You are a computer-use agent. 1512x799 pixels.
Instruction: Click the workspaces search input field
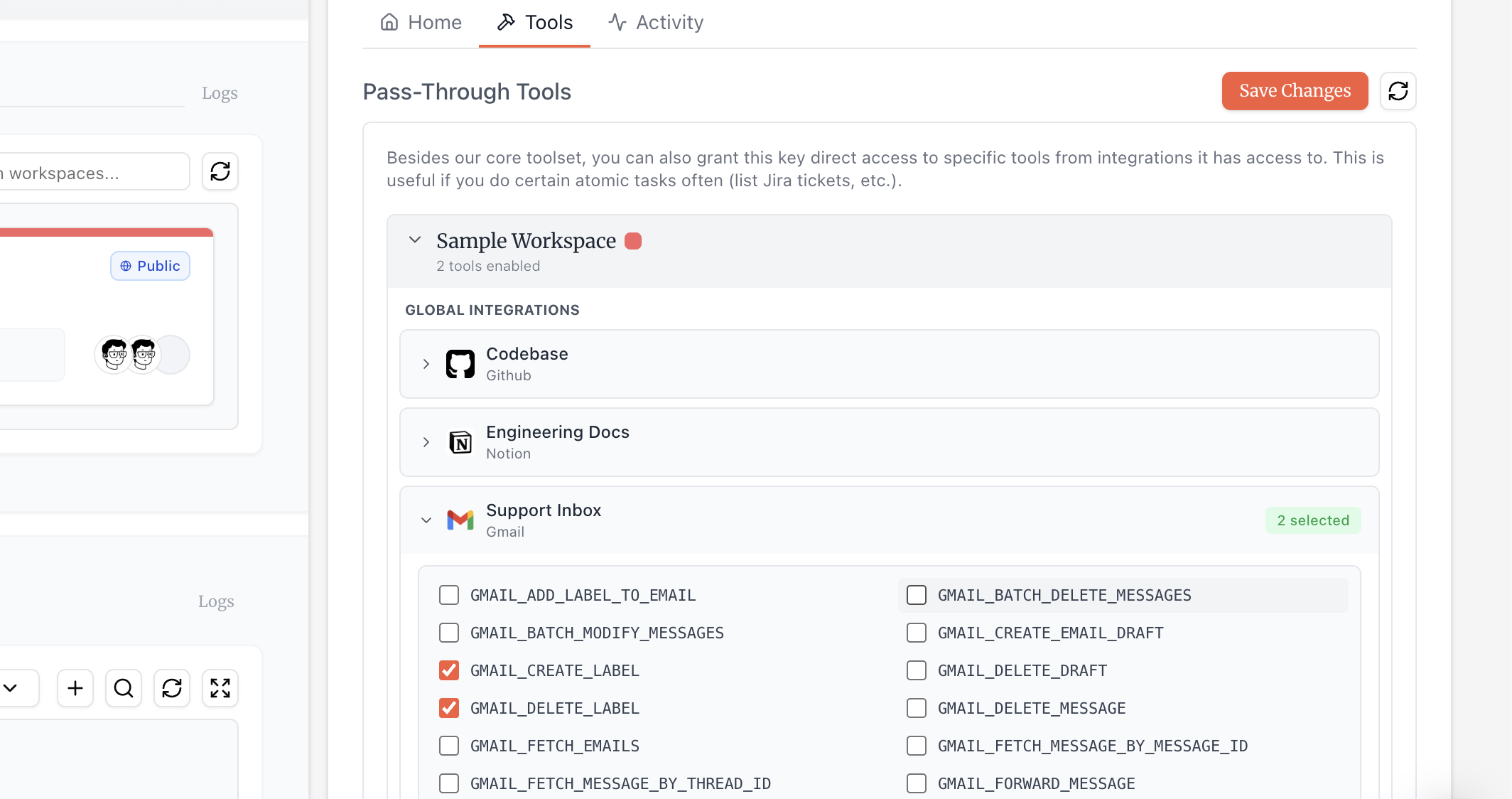tap(92, 173)
